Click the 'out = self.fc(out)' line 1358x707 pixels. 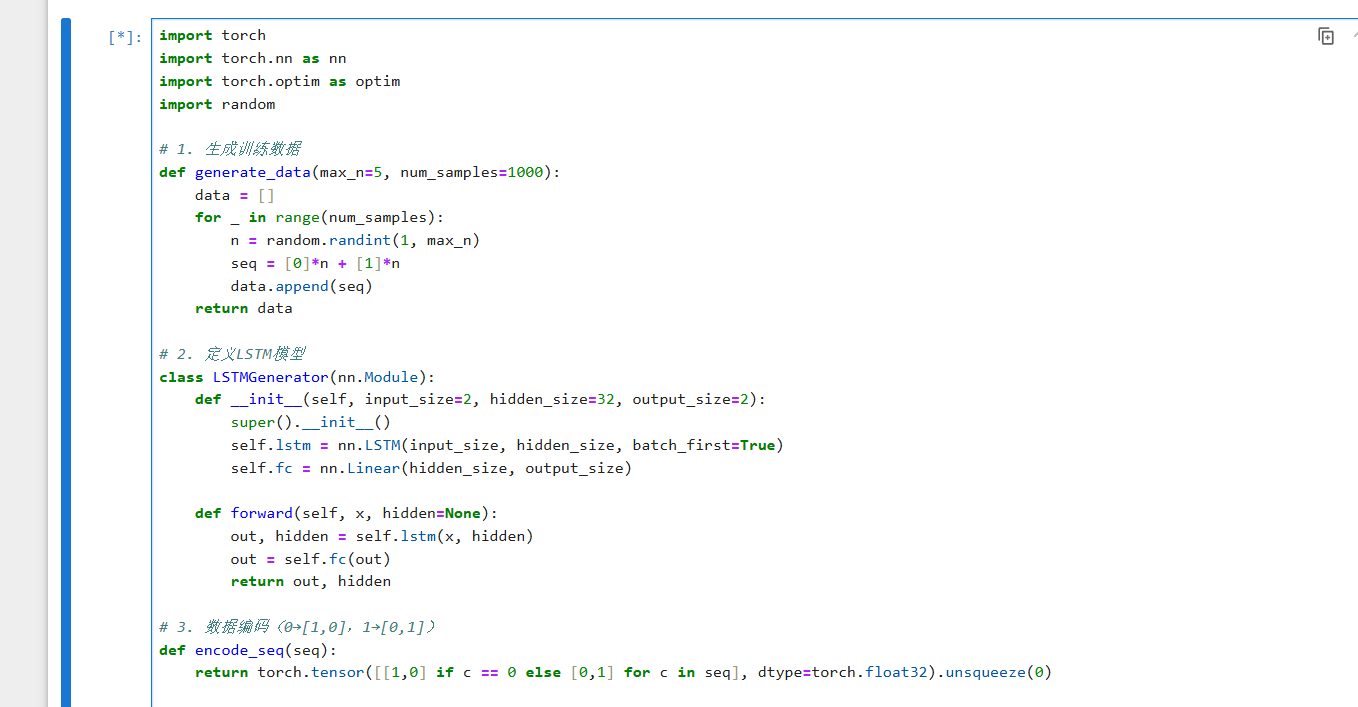coord(310,559)
